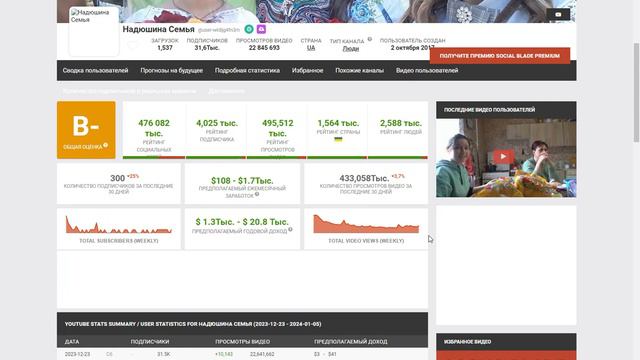This screenshot has height=360, width=640.
Task: Open Подробная статистика tab
Action: 247,70
